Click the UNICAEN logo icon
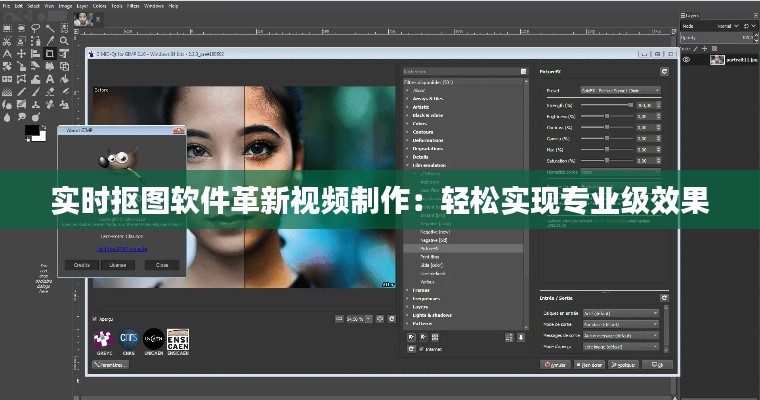Viewport: 760px width, 400px height. pyautogui.click(x=153, y=340)
